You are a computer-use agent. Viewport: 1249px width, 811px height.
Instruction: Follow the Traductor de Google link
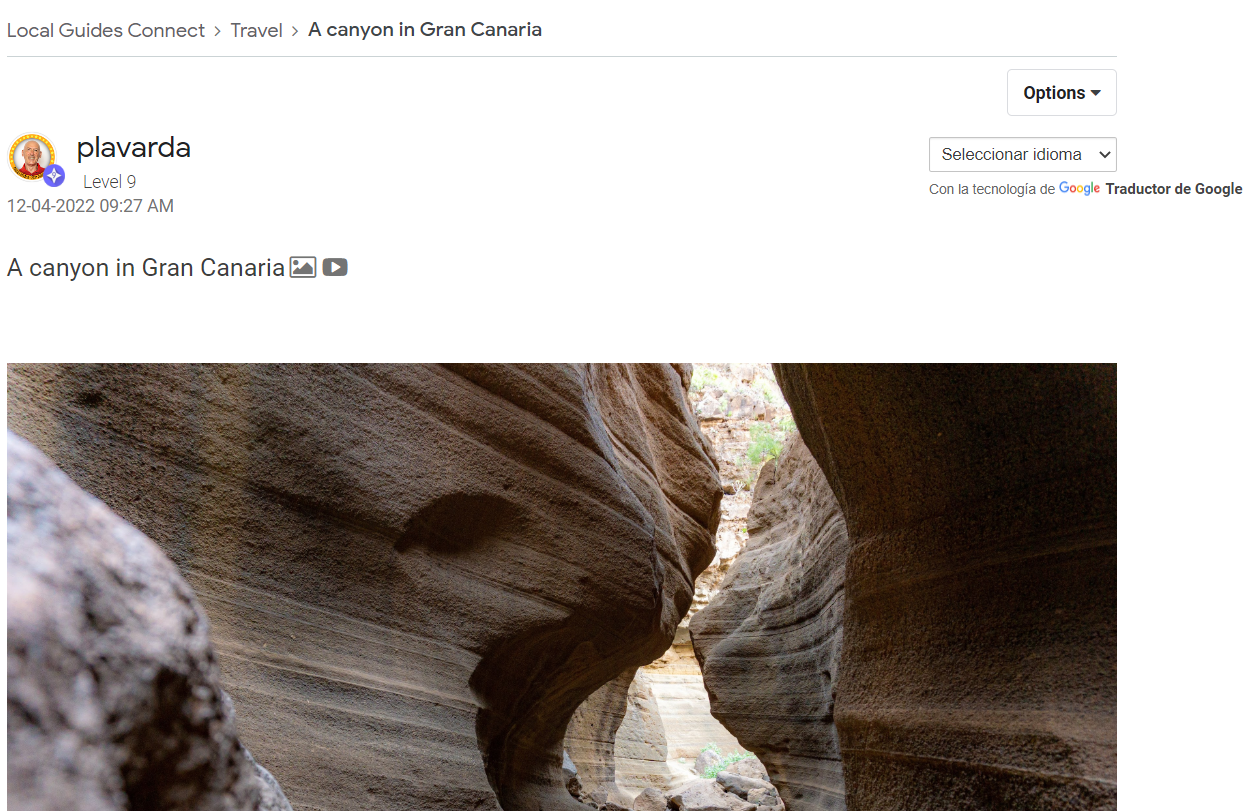tap(1174, 189)
